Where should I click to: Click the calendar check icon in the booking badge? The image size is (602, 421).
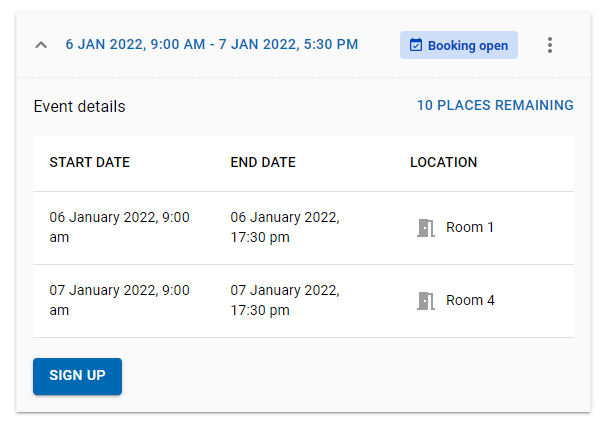tap(416, 45)
